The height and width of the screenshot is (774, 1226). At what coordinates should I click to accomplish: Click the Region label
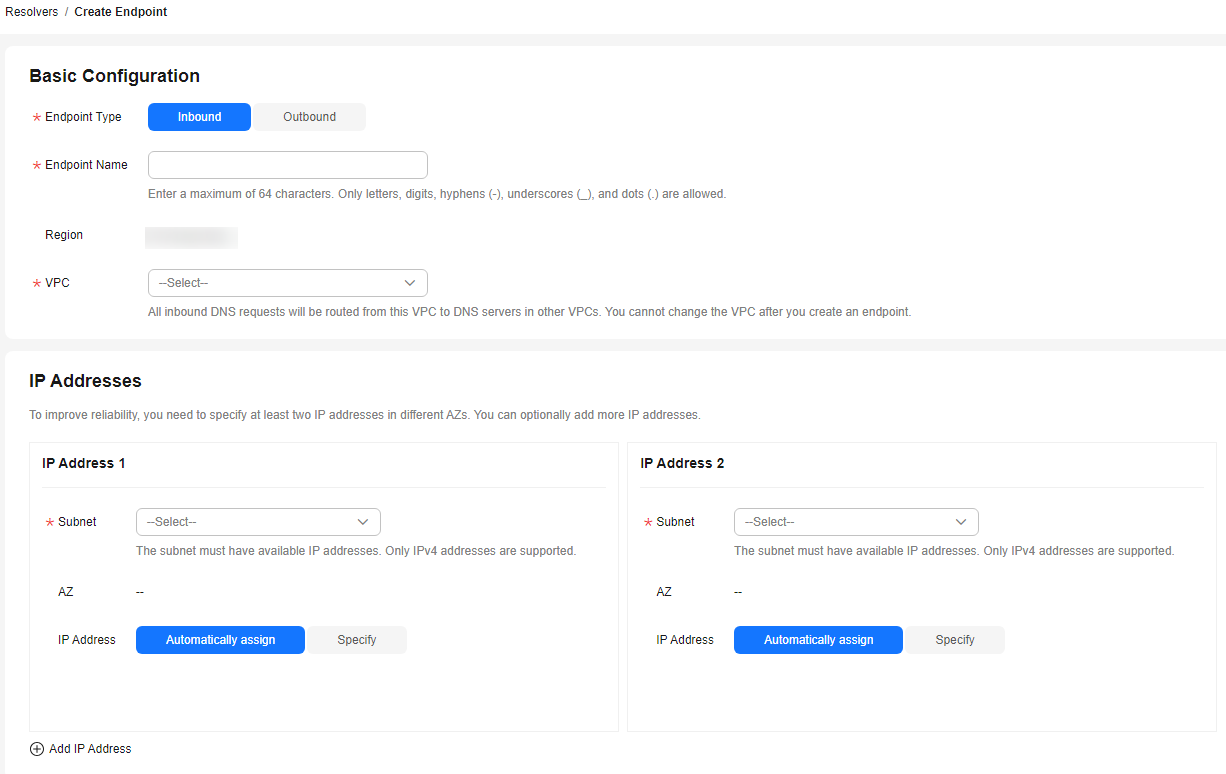click(x=64, y=235)
